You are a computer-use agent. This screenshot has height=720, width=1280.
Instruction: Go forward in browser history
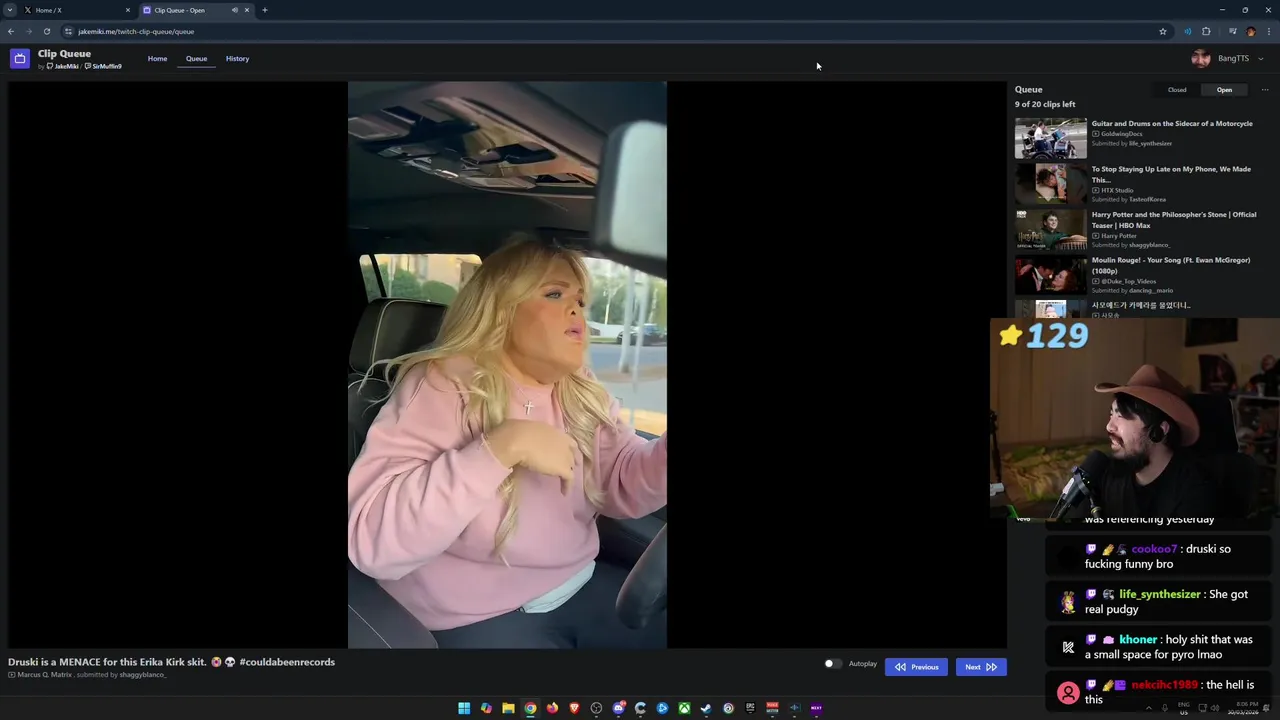[29, 31]
